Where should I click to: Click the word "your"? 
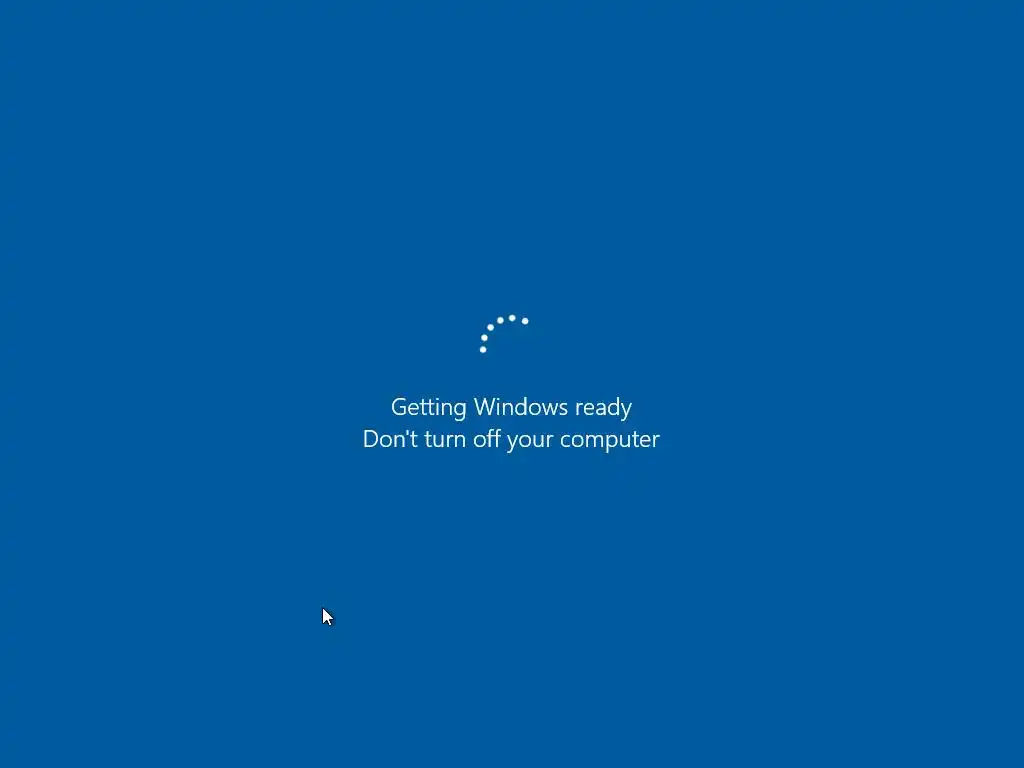[530, 441]
